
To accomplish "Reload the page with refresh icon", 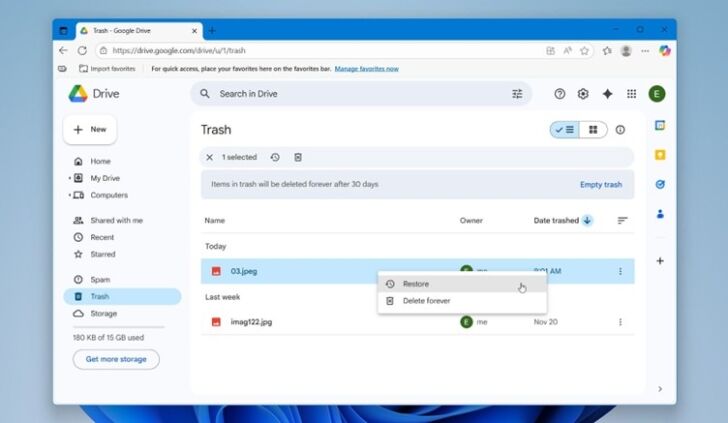I will (82, 51).
